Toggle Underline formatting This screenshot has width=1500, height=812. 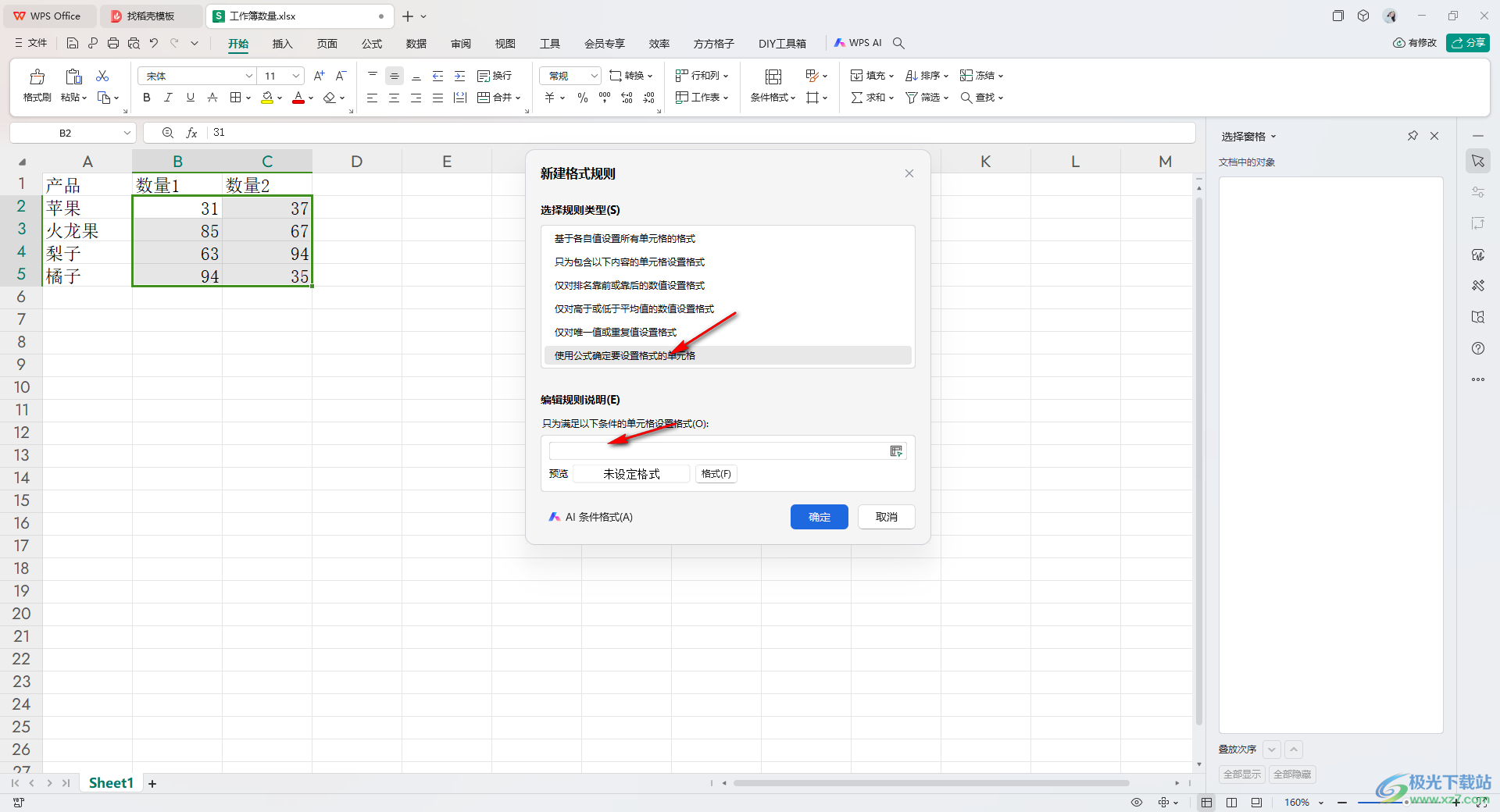pyautogui.click(x=190, y=98)
